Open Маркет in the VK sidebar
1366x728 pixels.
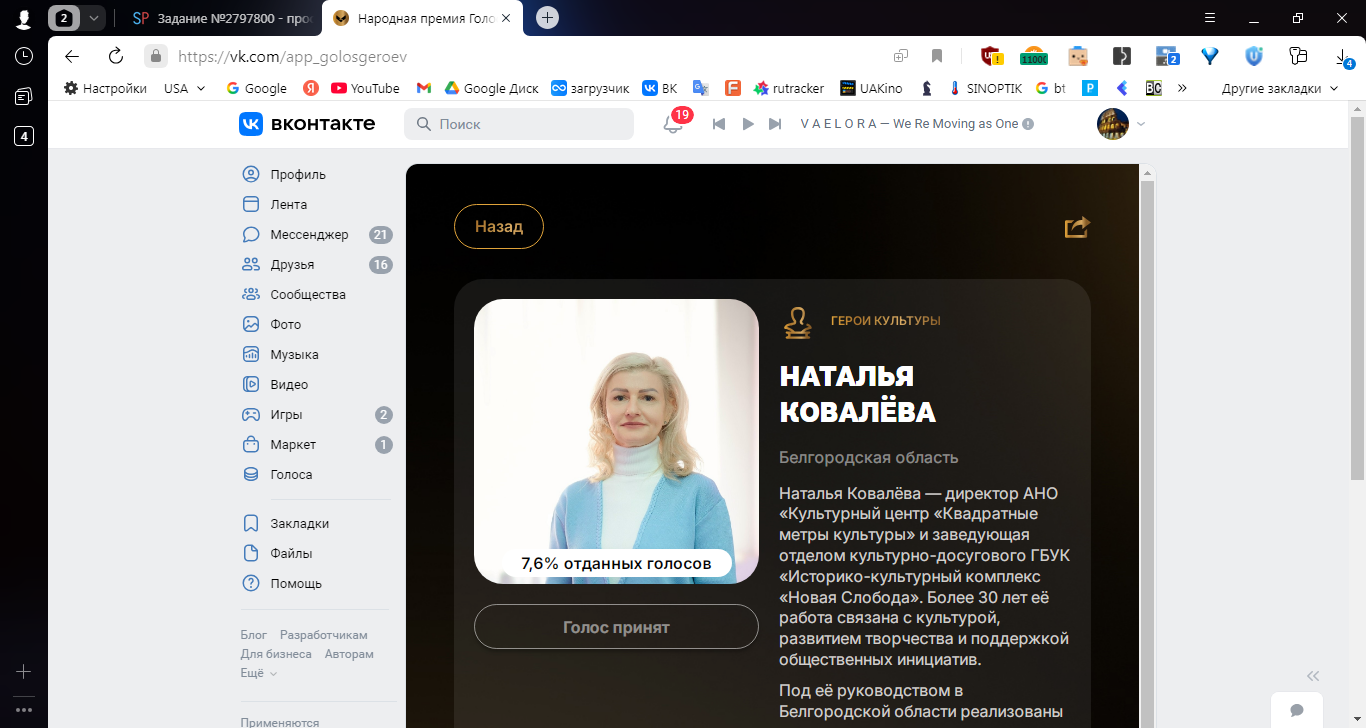293,445
